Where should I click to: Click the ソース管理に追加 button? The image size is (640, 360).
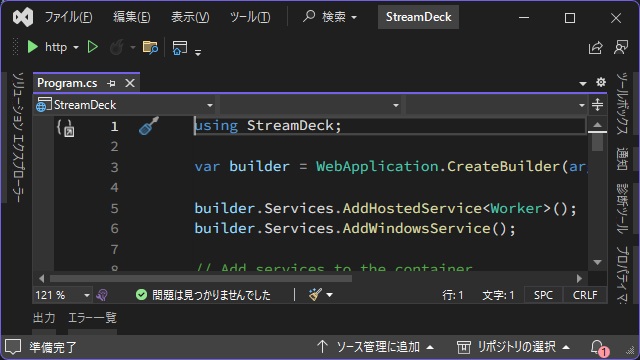point(376,347)
